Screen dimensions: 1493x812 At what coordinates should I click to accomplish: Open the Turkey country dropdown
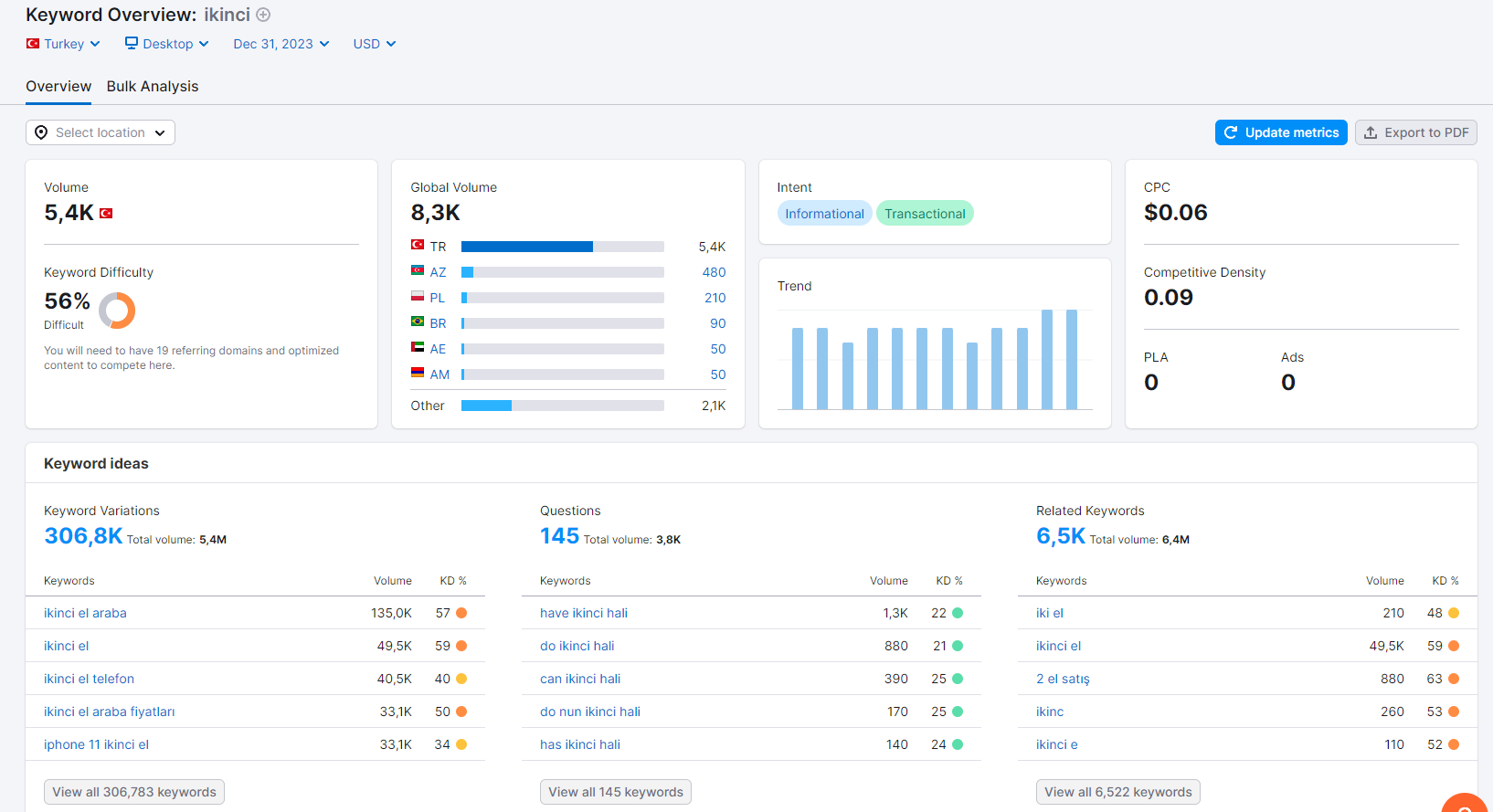tap(63, 44)
